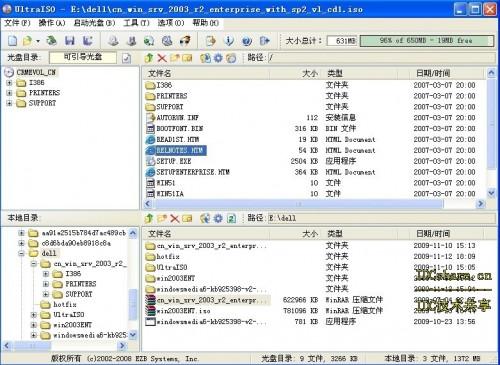Click the Convert image toolbar icon
Viewport: 500px width, 365px height.
(x=185, y=41)
